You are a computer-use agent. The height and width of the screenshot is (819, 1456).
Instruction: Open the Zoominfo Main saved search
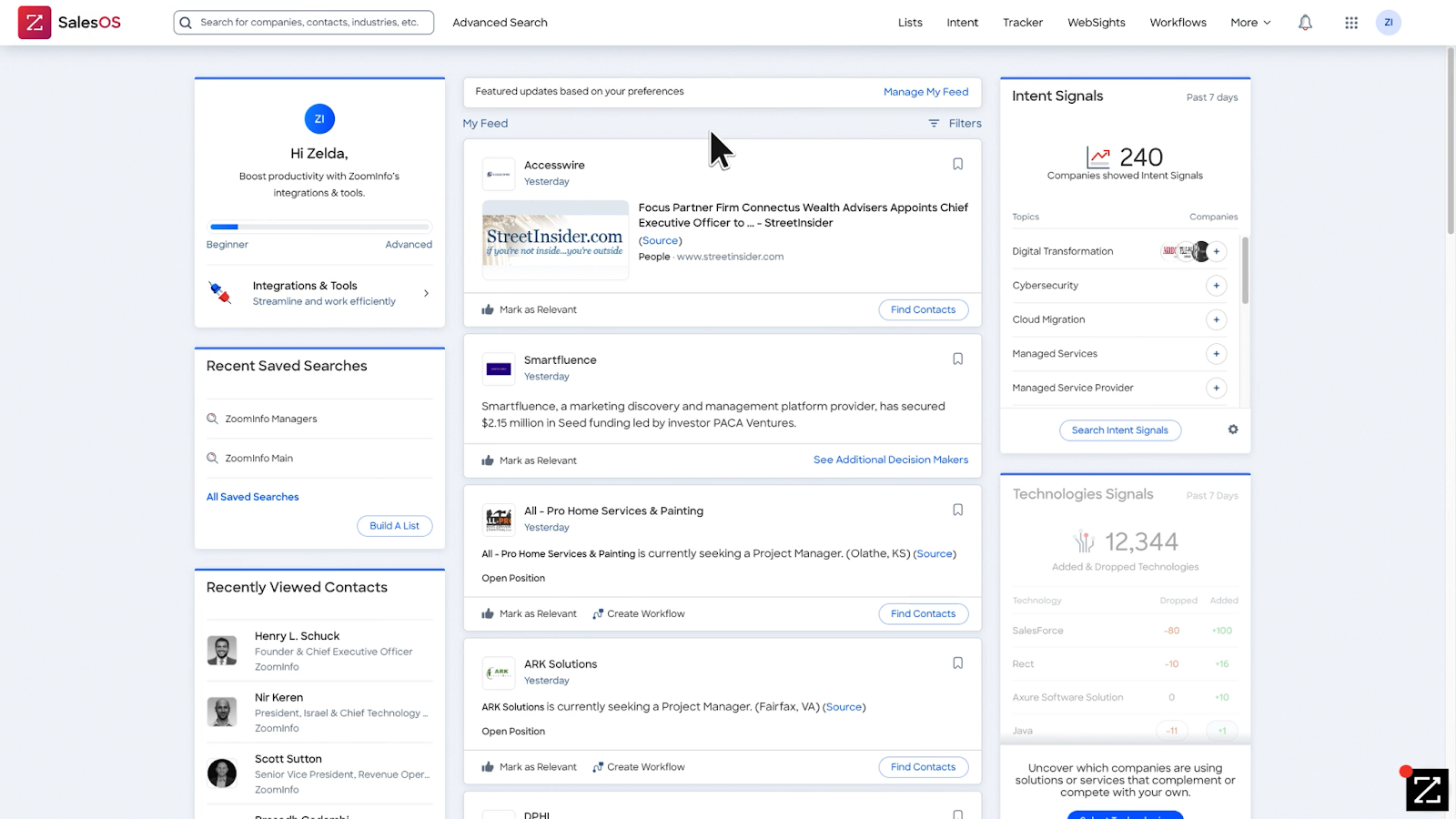click(x=259, y=459)
